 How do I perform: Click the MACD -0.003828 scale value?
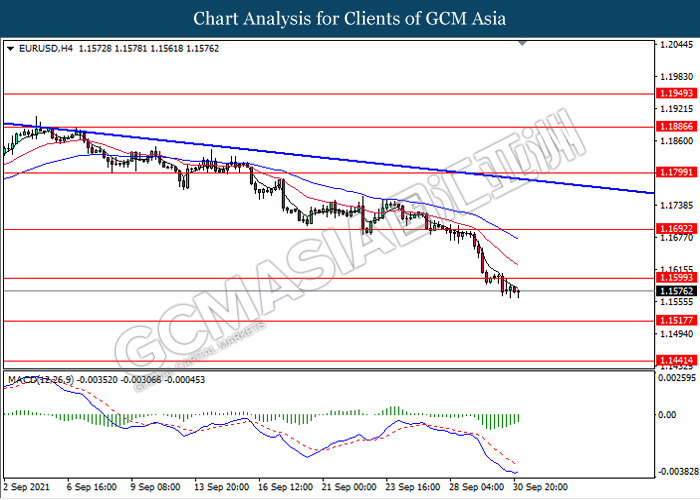coord(678,471)
